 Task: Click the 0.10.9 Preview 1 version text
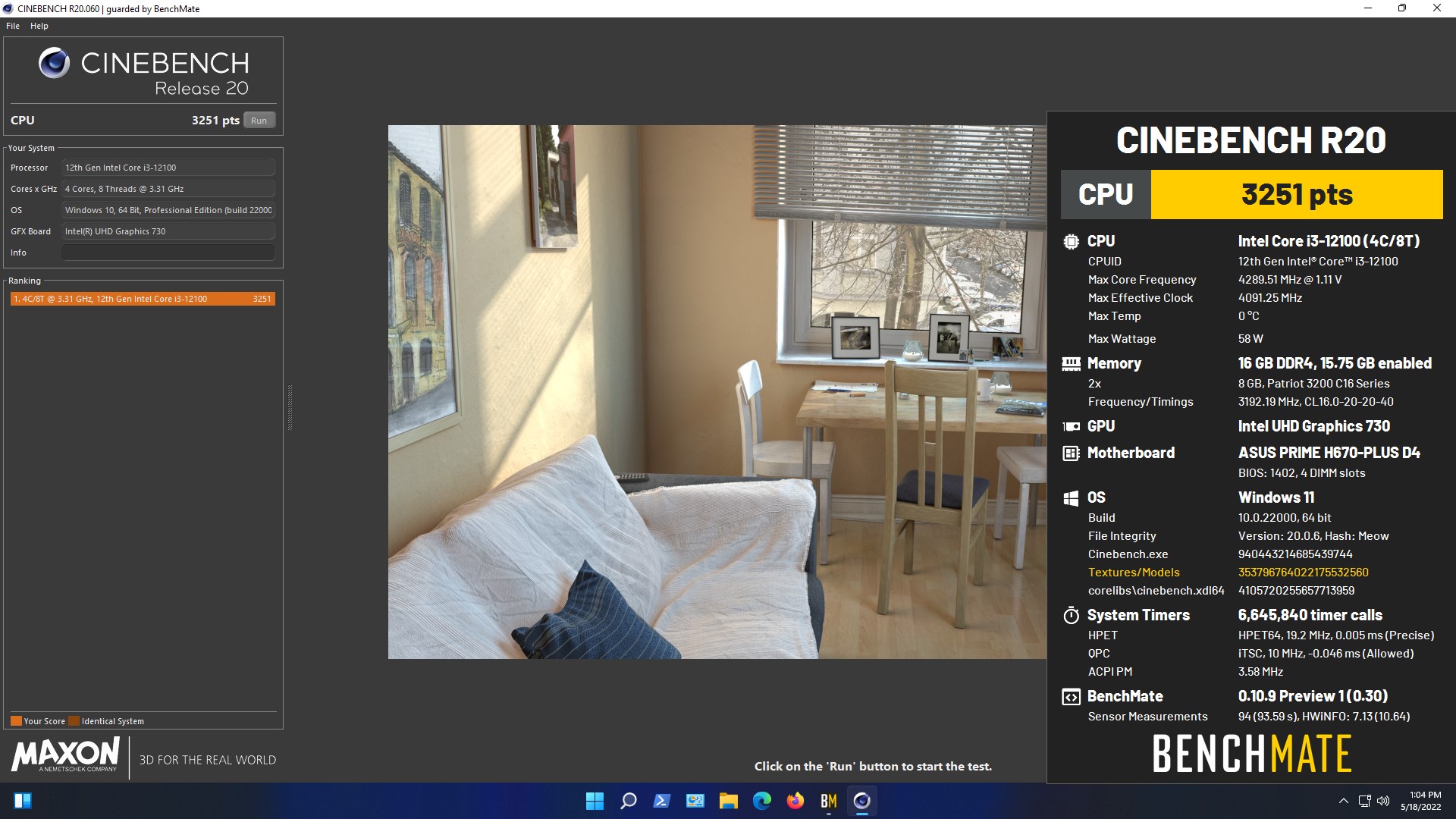pyautogui.click(x=1313, y=696)
